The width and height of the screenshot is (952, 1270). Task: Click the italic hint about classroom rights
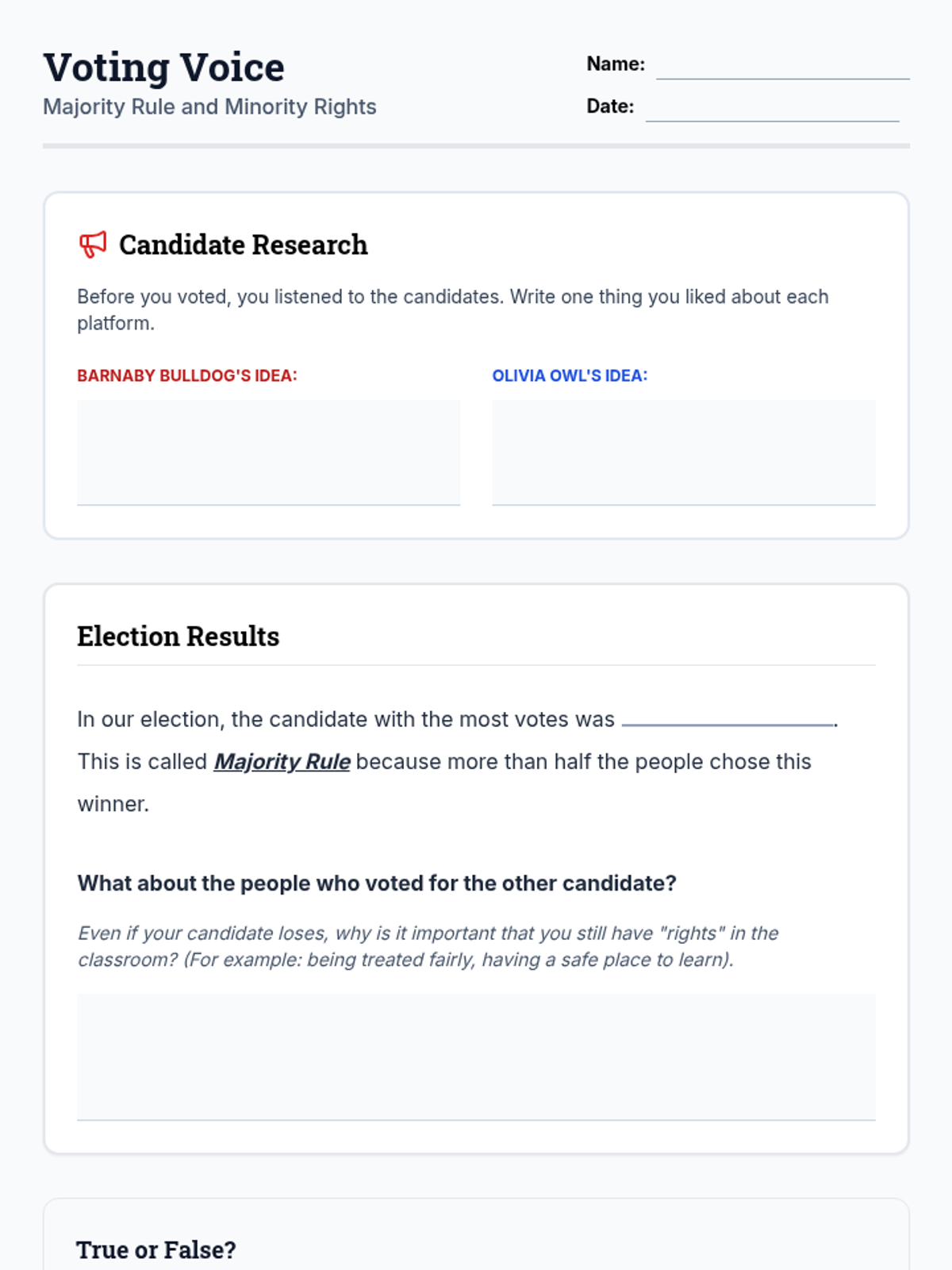pyautogui.click(x=428, y=946)
